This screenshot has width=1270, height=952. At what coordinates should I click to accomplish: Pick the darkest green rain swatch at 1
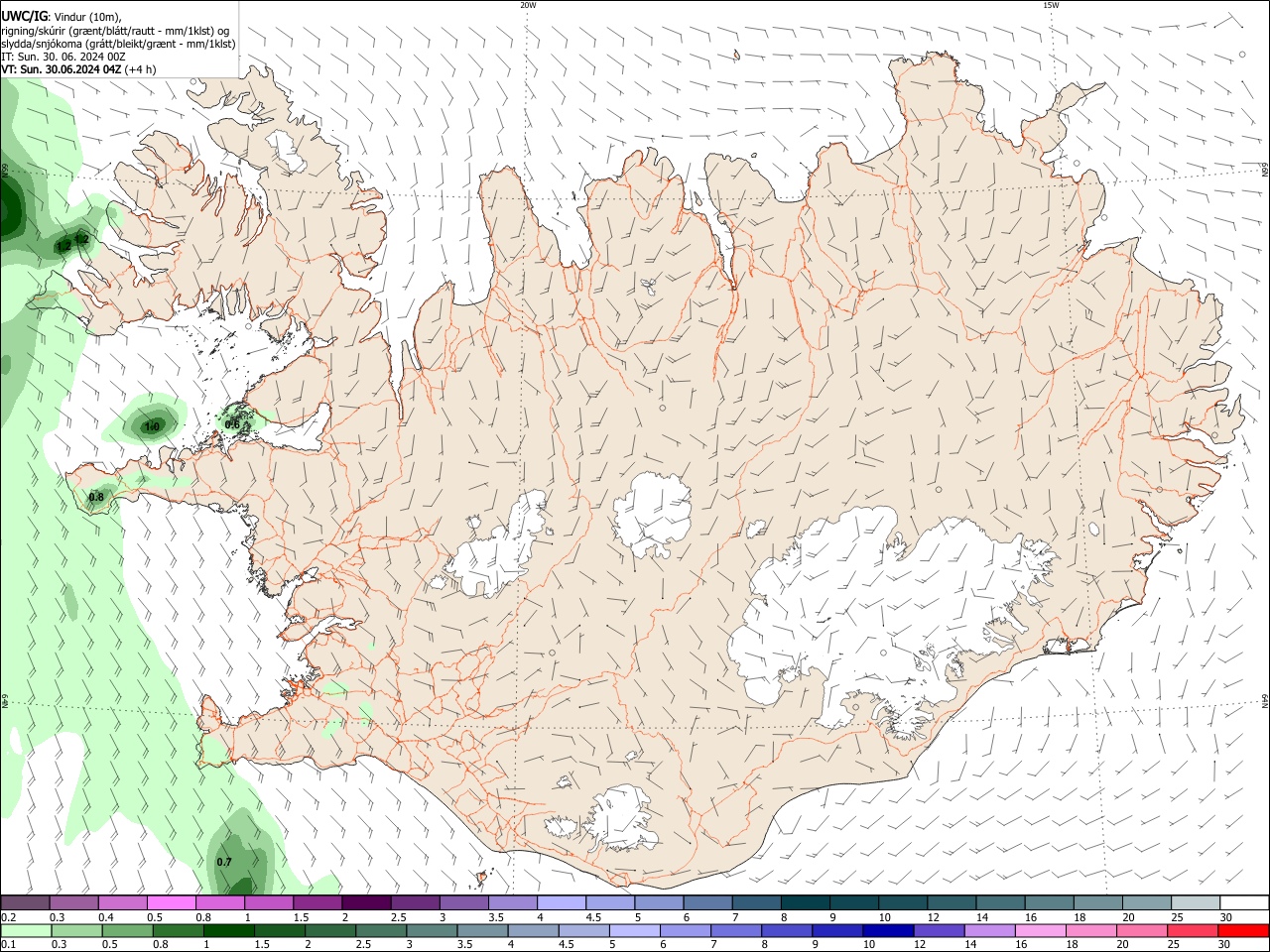[x=228, y=931]
